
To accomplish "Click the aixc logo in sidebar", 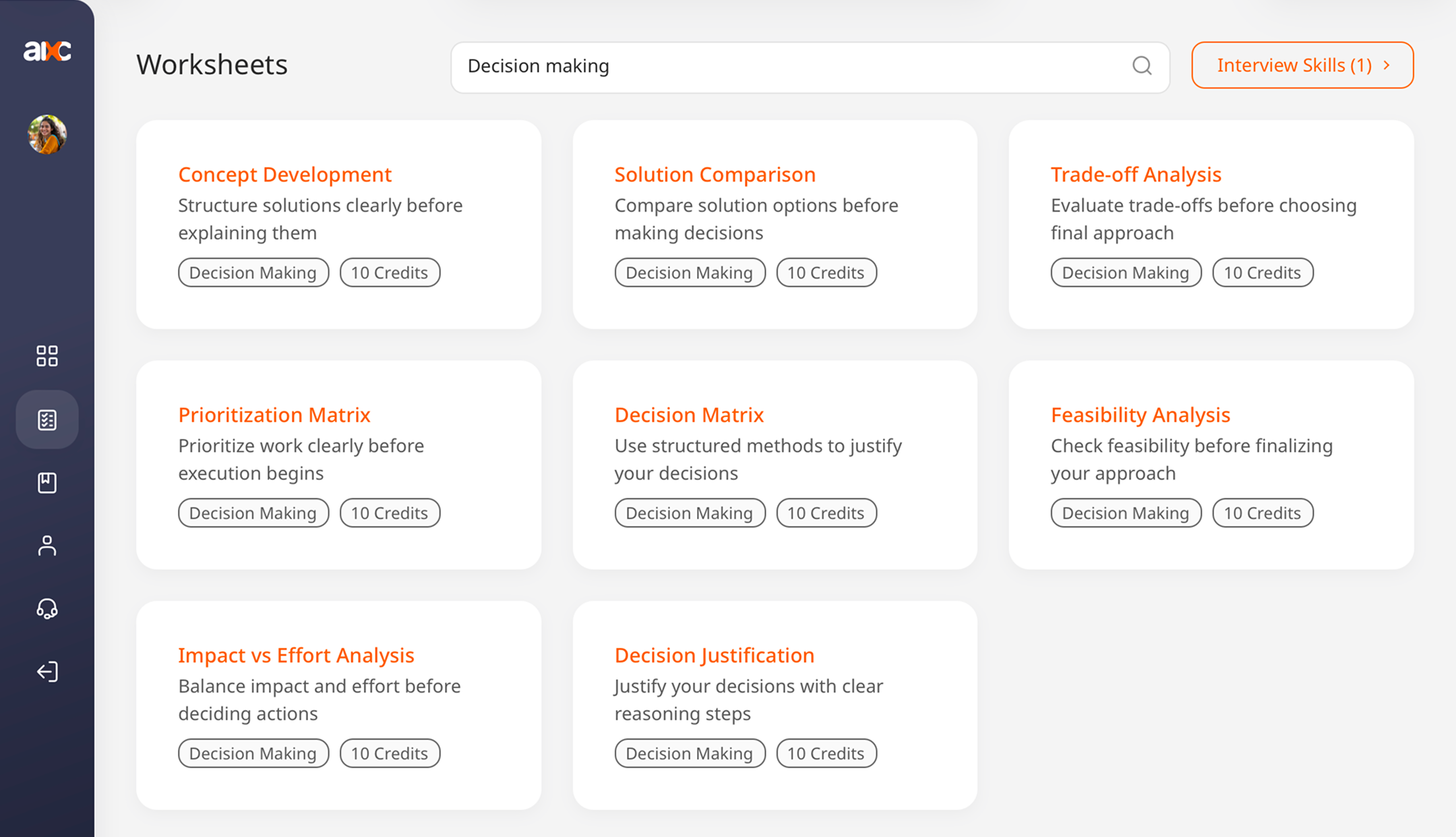I will 47,51.
